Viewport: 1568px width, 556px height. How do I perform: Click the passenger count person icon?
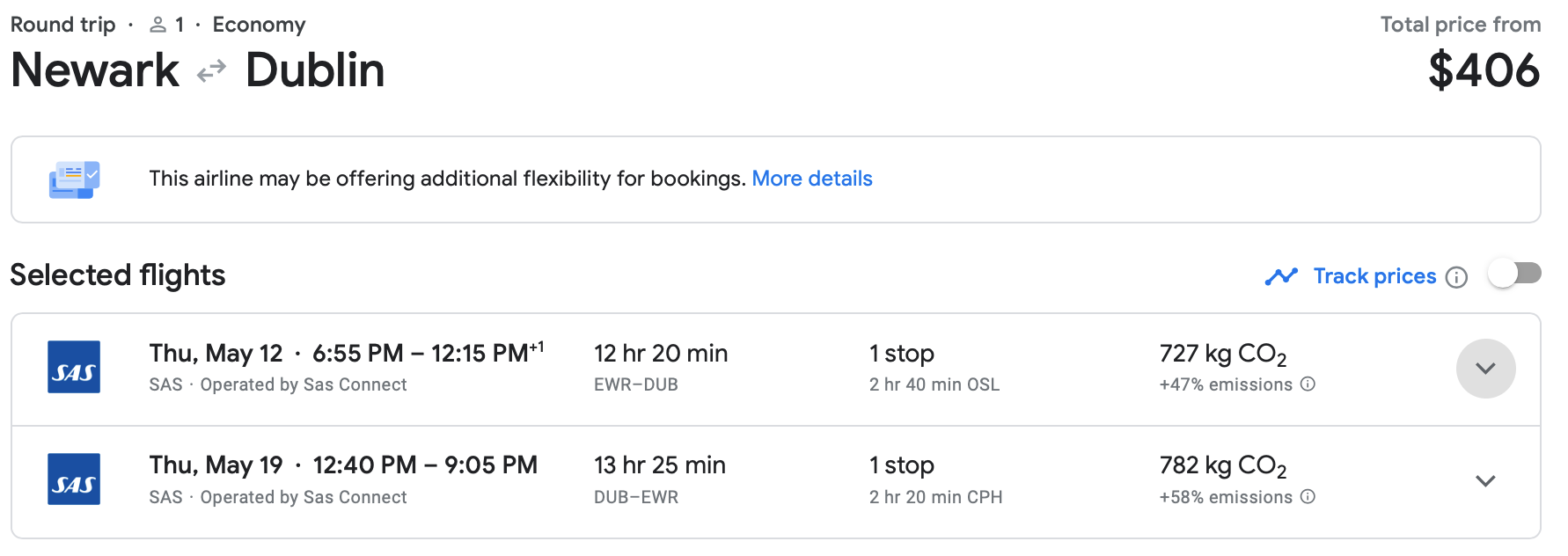[x=158, y=26]
